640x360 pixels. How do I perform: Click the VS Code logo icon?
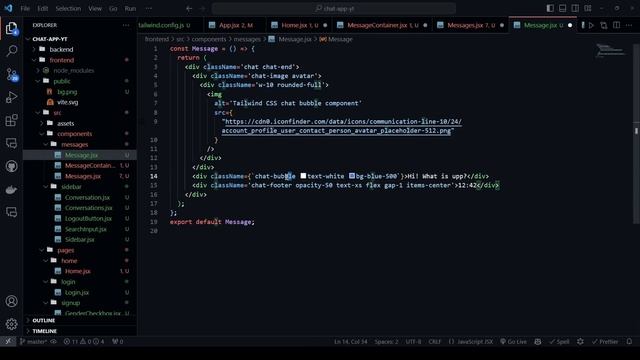(8, 8)
